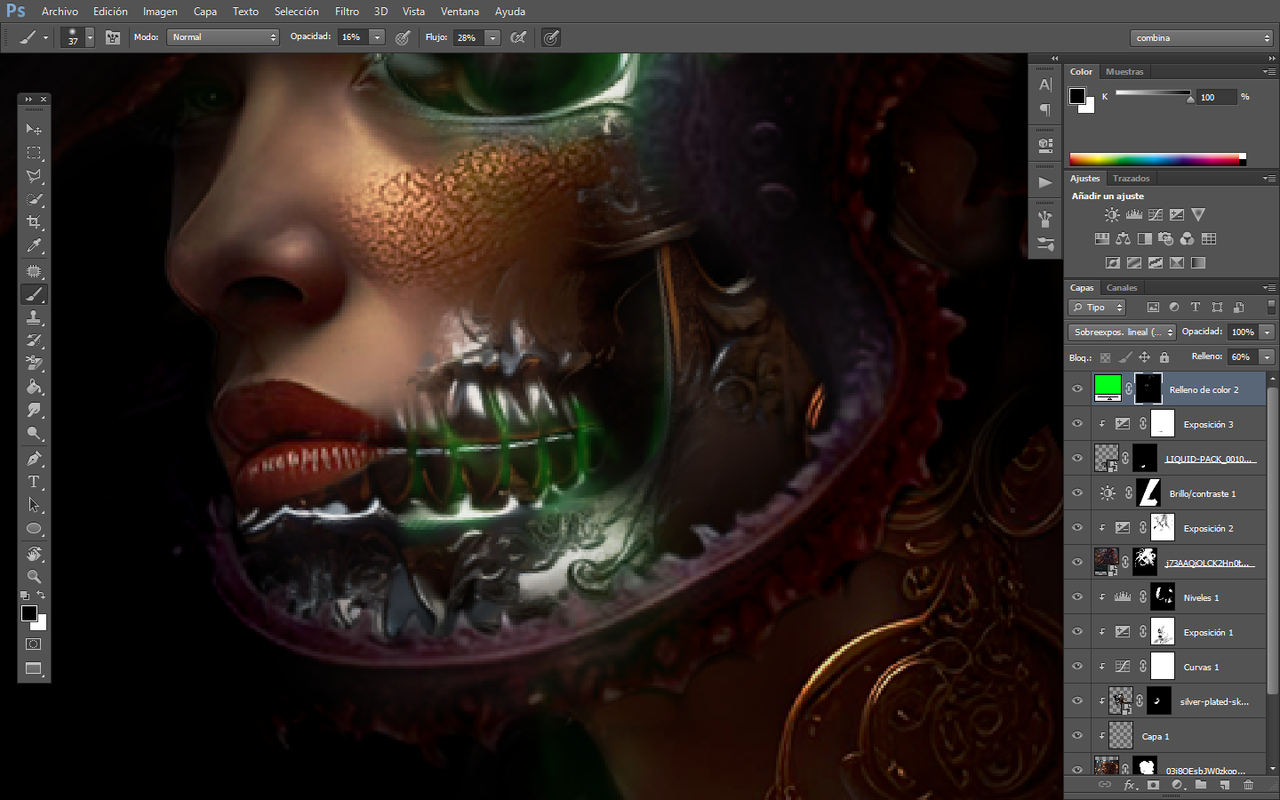Switch to the Canales tab

(x=1122, y=288)
